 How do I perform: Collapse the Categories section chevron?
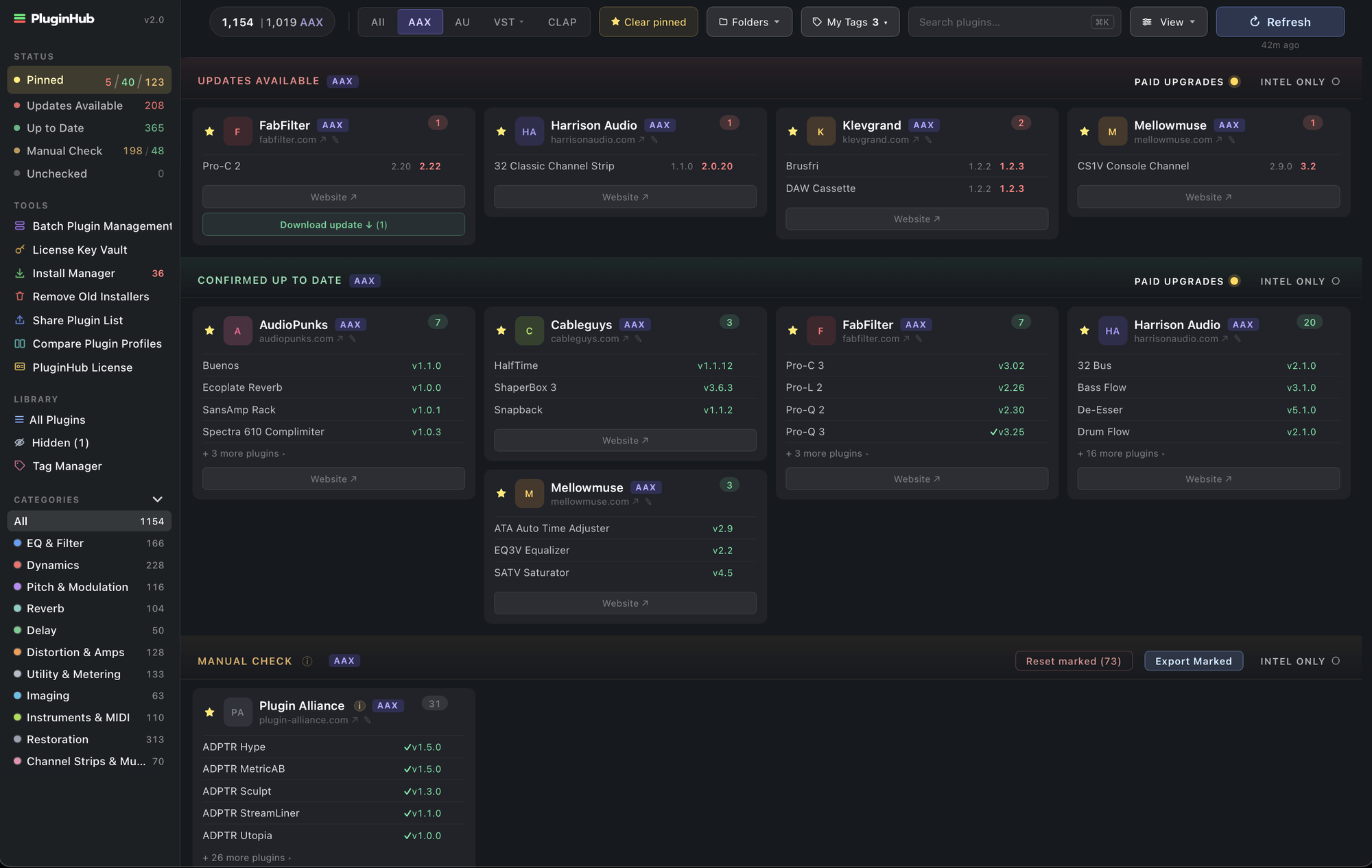click(158, 499)
